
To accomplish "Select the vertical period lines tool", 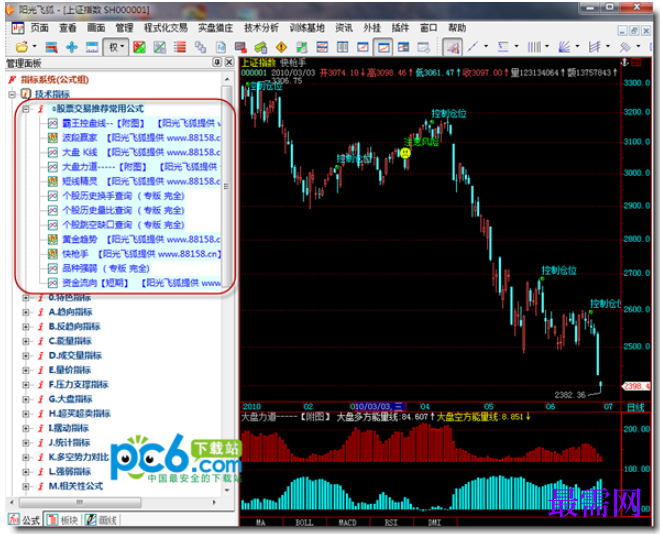I will pyautogui.click(x=534, y=47).
